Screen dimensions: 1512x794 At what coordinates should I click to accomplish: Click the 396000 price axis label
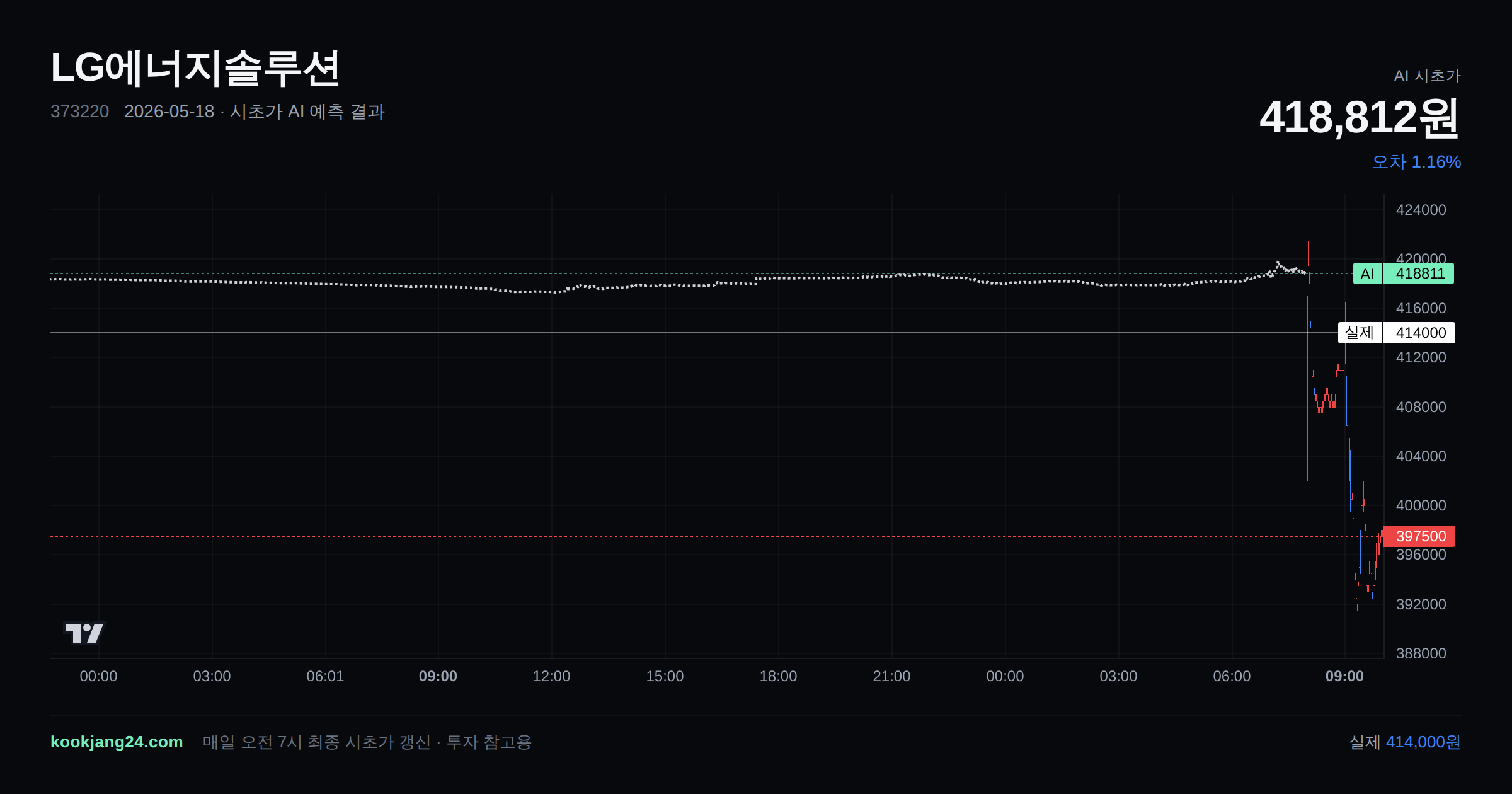(1421, 555)
